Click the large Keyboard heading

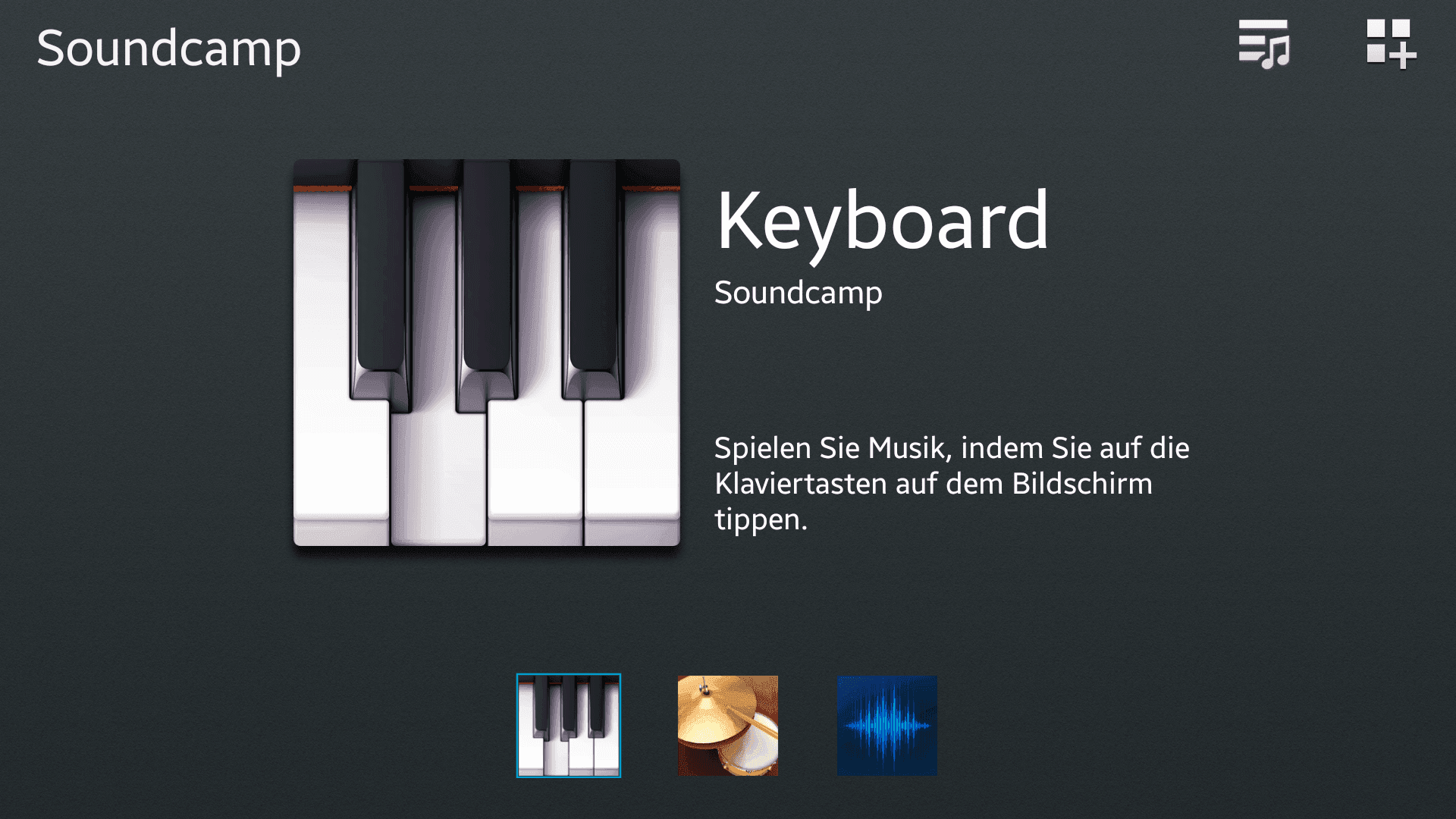point(883,224)
